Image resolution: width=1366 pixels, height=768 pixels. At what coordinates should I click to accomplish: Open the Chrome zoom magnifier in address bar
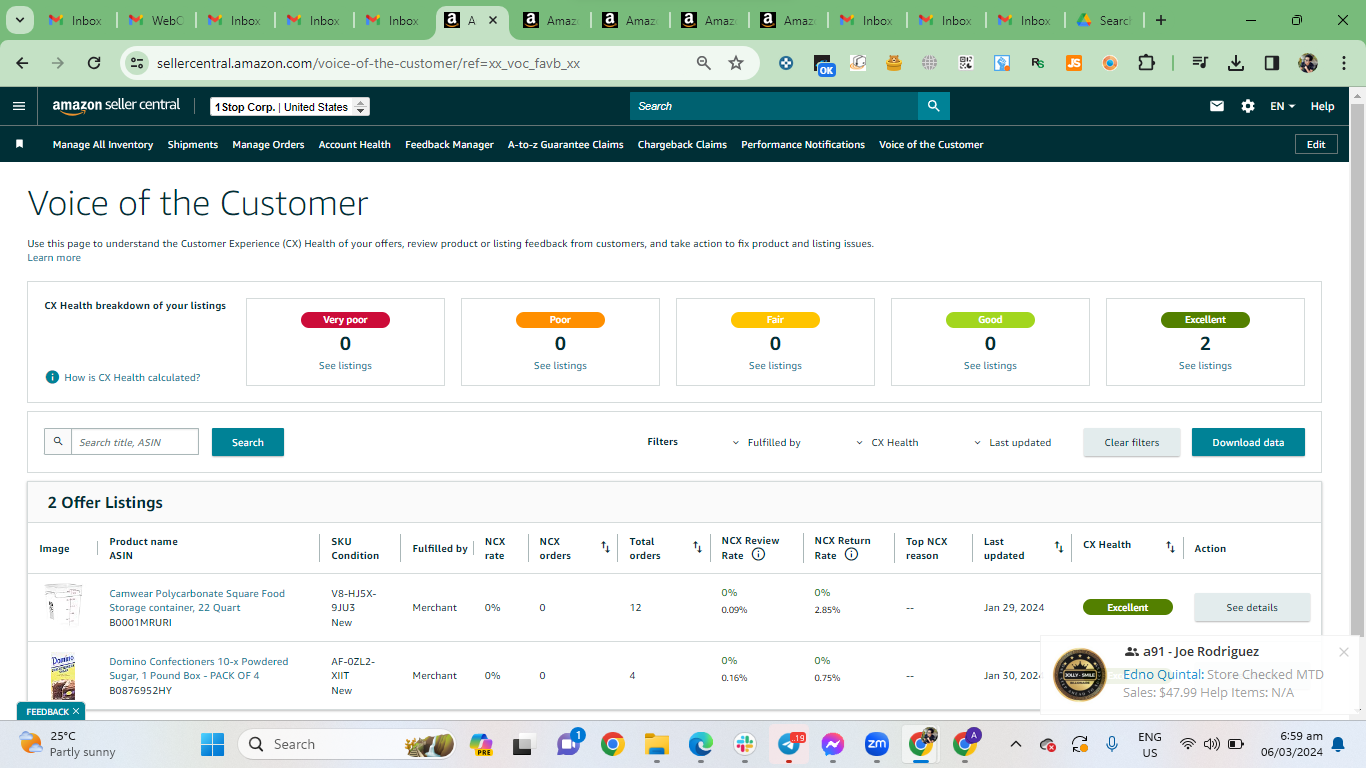tap(704, 63)
